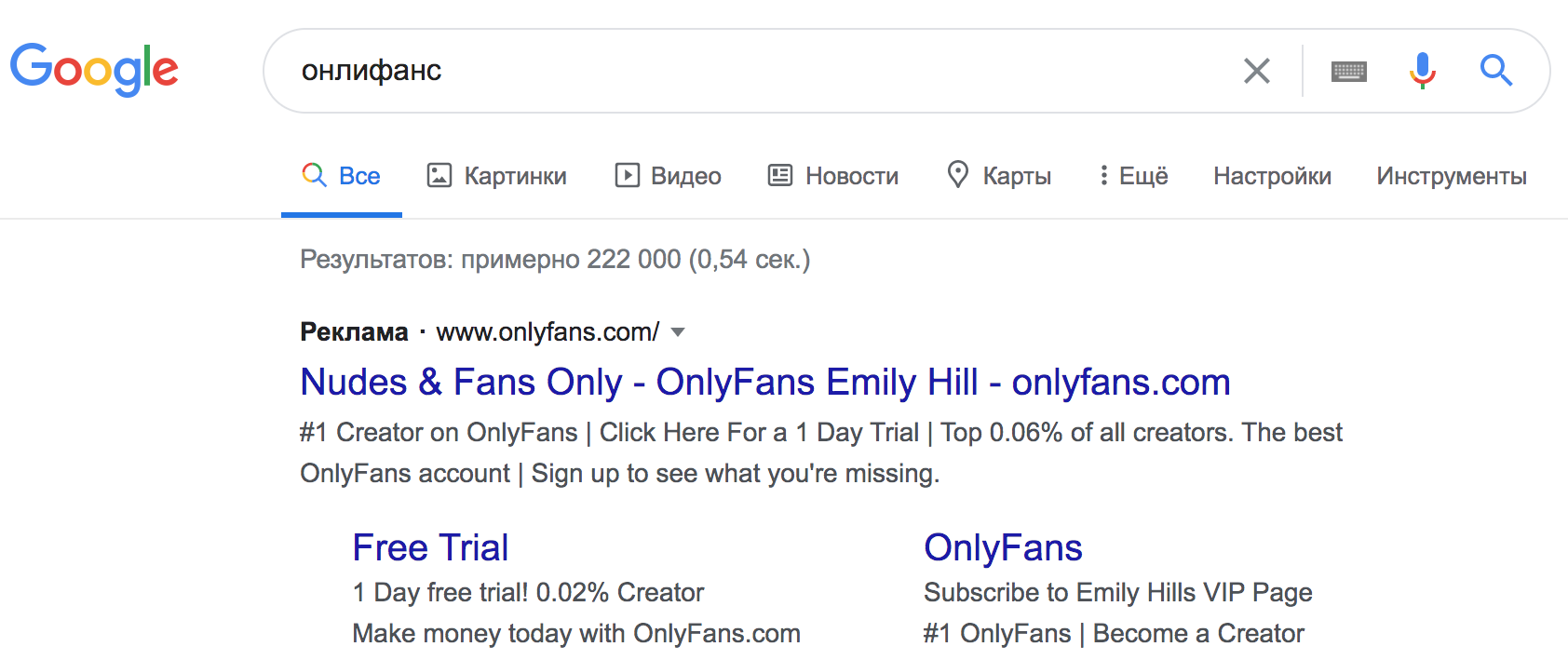The width and height of the screenshot is (1568, 660).
Task: Start voice search with the microphone icon
Action: [1423, 71]
